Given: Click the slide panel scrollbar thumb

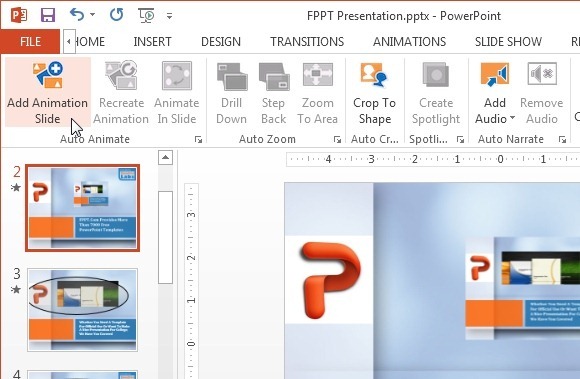Looking at the screenshot, I should [x=165, y=237].
